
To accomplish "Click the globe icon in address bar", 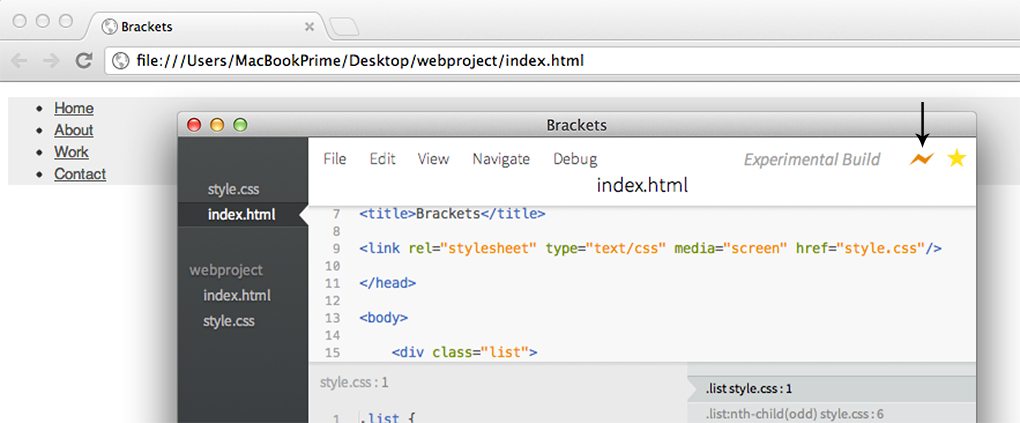I will click(x=120, y=61).
